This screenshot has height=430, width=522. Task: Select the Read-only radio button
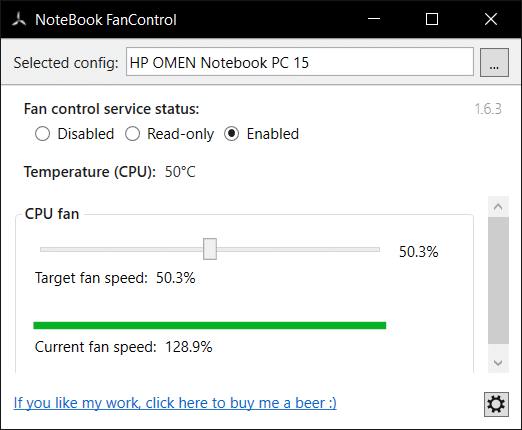pyautogui.click(x=132, y=134)
